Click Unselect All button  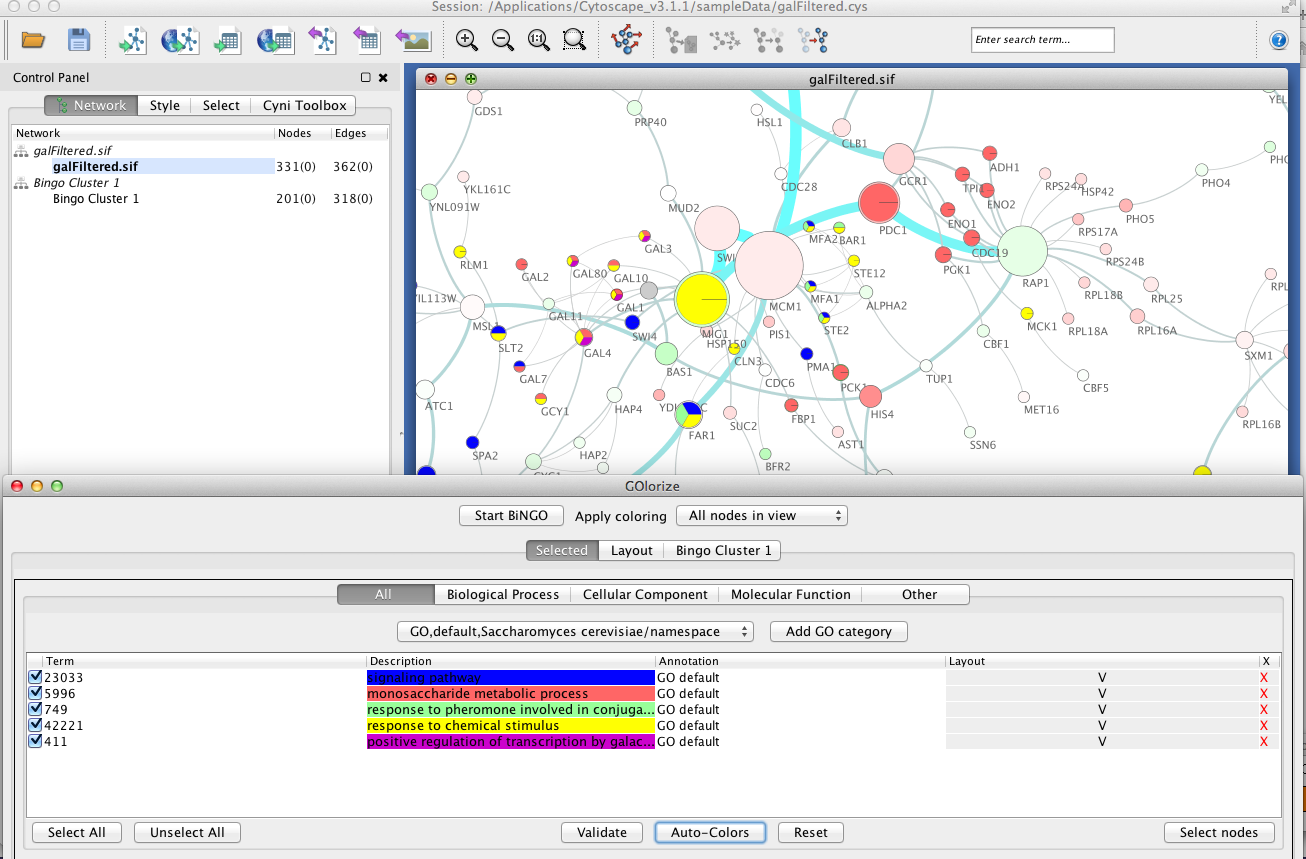pyautogui.click(x=188, y=832)
